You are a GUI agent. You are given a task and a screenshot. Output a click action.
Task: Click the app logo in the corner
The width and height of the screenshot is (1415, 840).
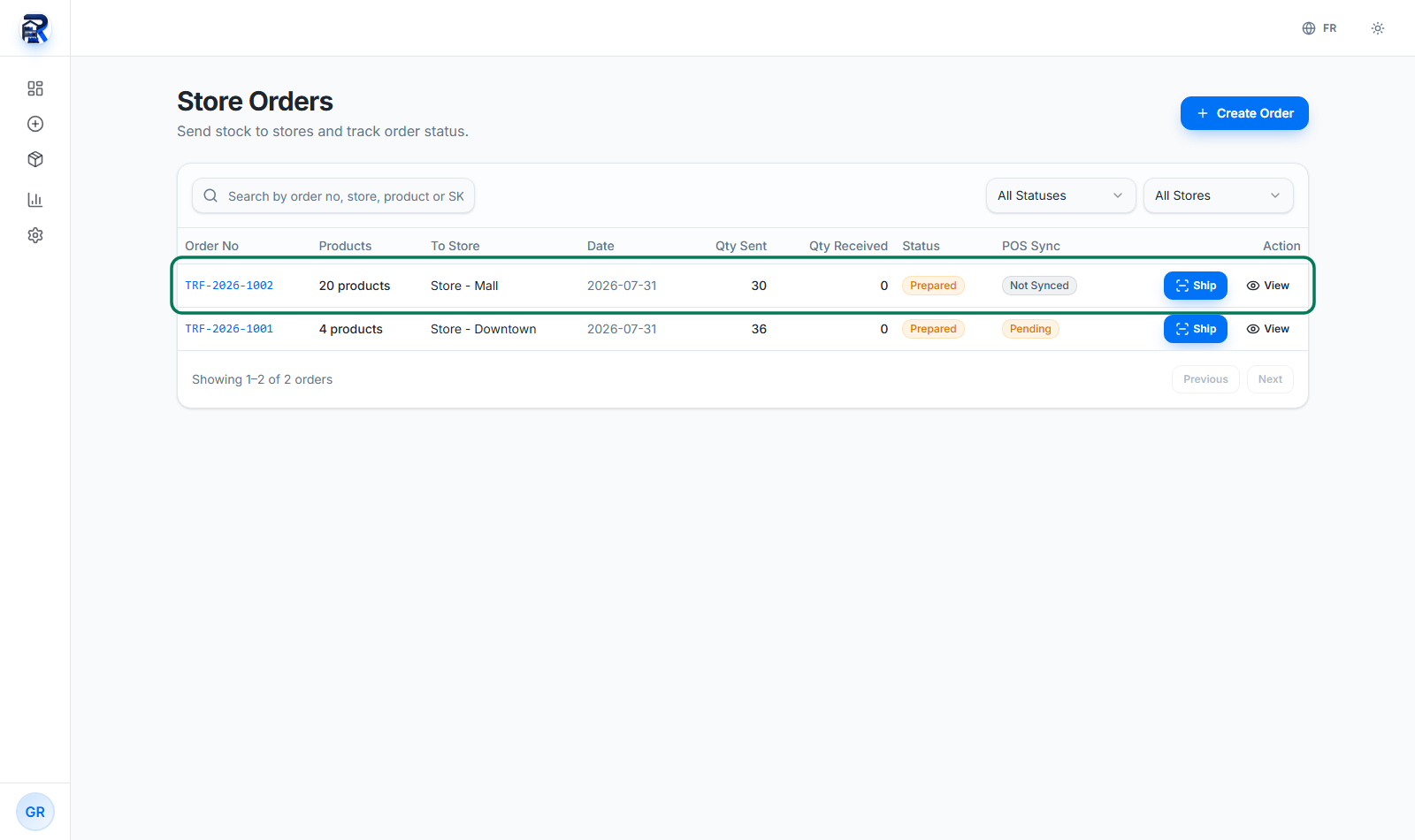35,28
